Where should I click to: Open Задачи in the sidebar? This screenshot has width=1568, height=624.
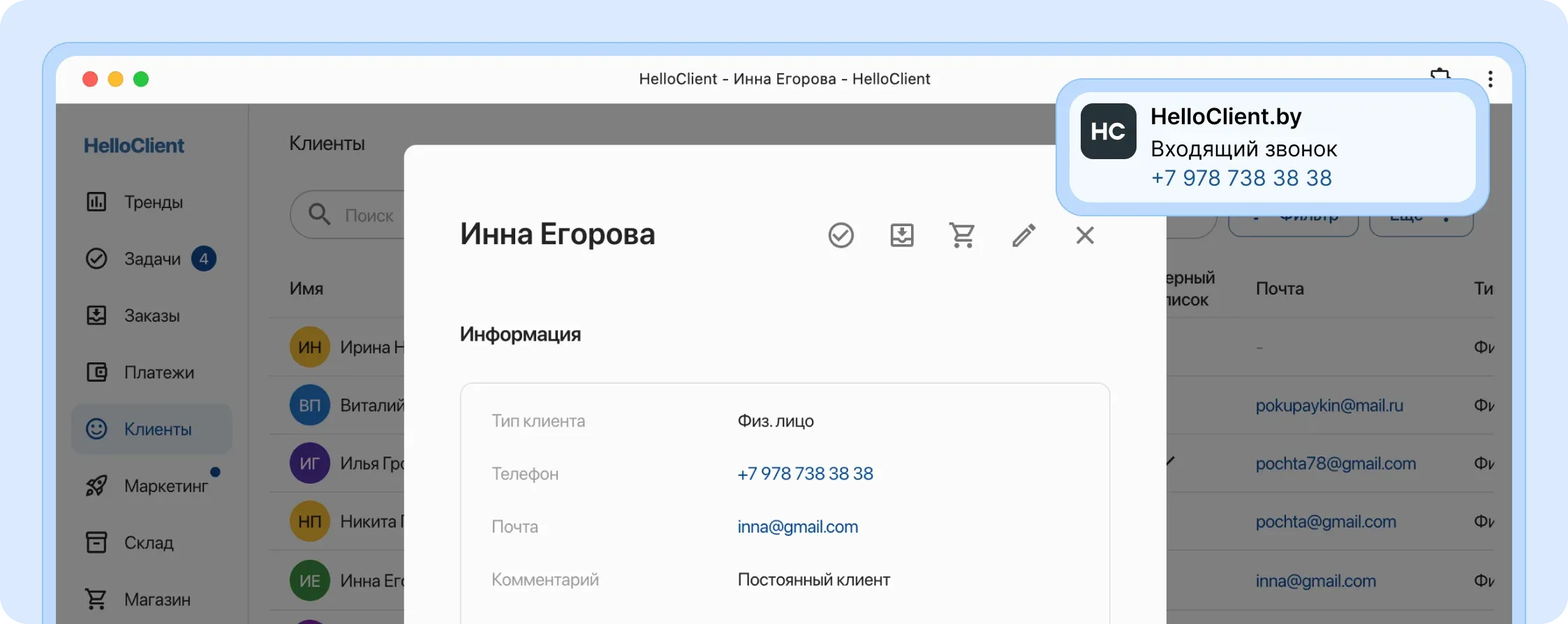(x=152, y=259)
